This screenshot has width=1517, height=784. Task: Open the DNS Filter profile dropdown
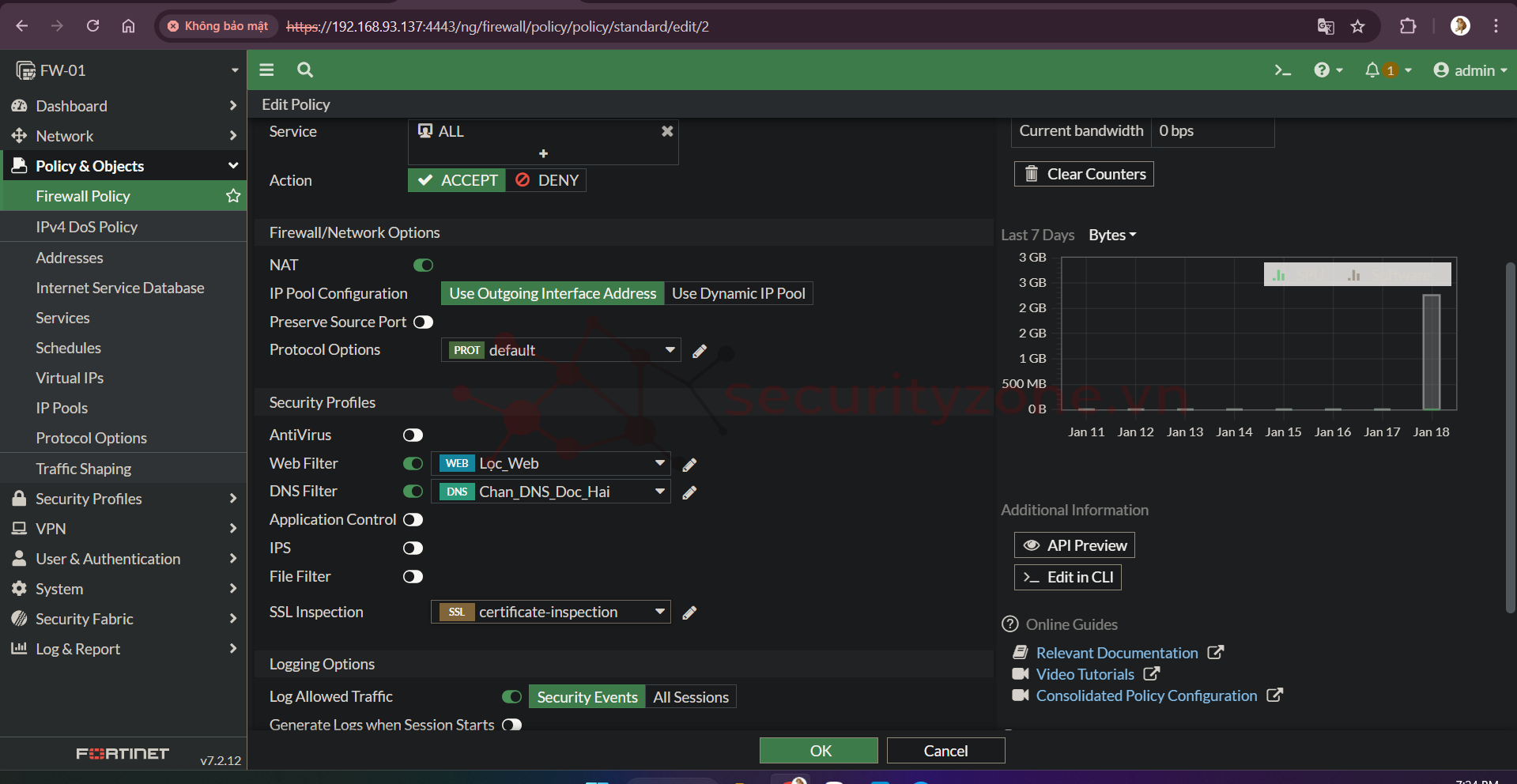[659, 492]
